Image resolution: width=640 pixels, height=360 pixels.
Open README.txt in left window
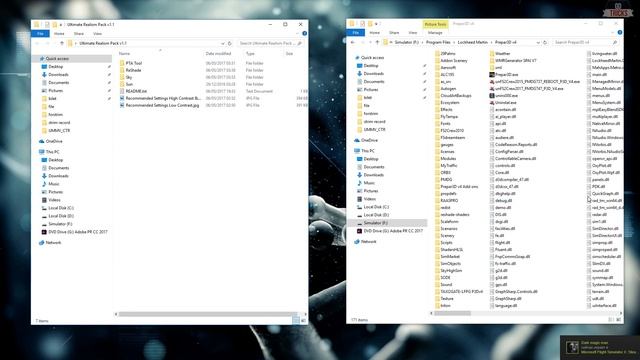(x=136, y=91)
